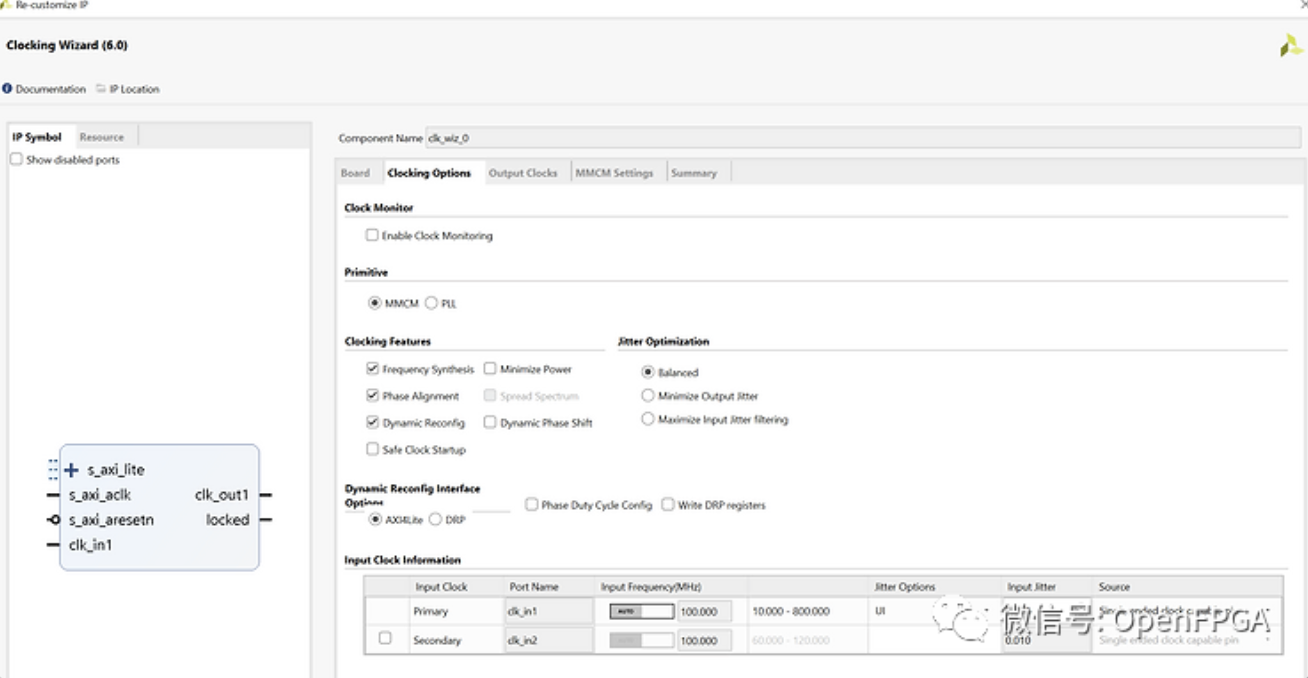Screen dimensions: 1308x678
Task: Open the Summary tab
Action: (694, 173)
